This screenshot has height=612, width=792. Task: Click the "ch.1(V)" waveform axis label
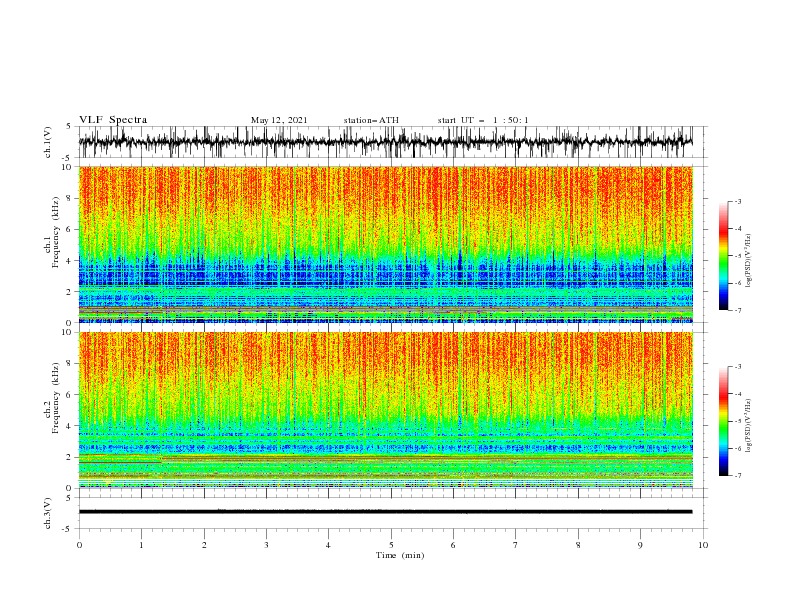pyautogui.click(x=48, y=142)
